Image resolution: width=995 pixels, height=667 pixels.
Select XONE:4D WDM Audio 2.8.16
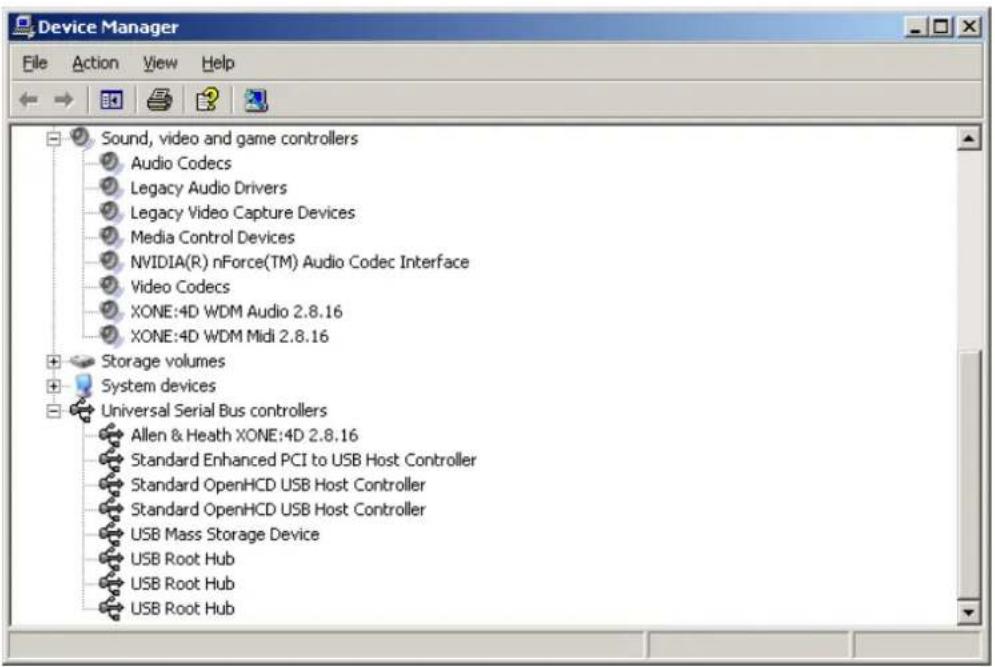click(x=236, y=312)
